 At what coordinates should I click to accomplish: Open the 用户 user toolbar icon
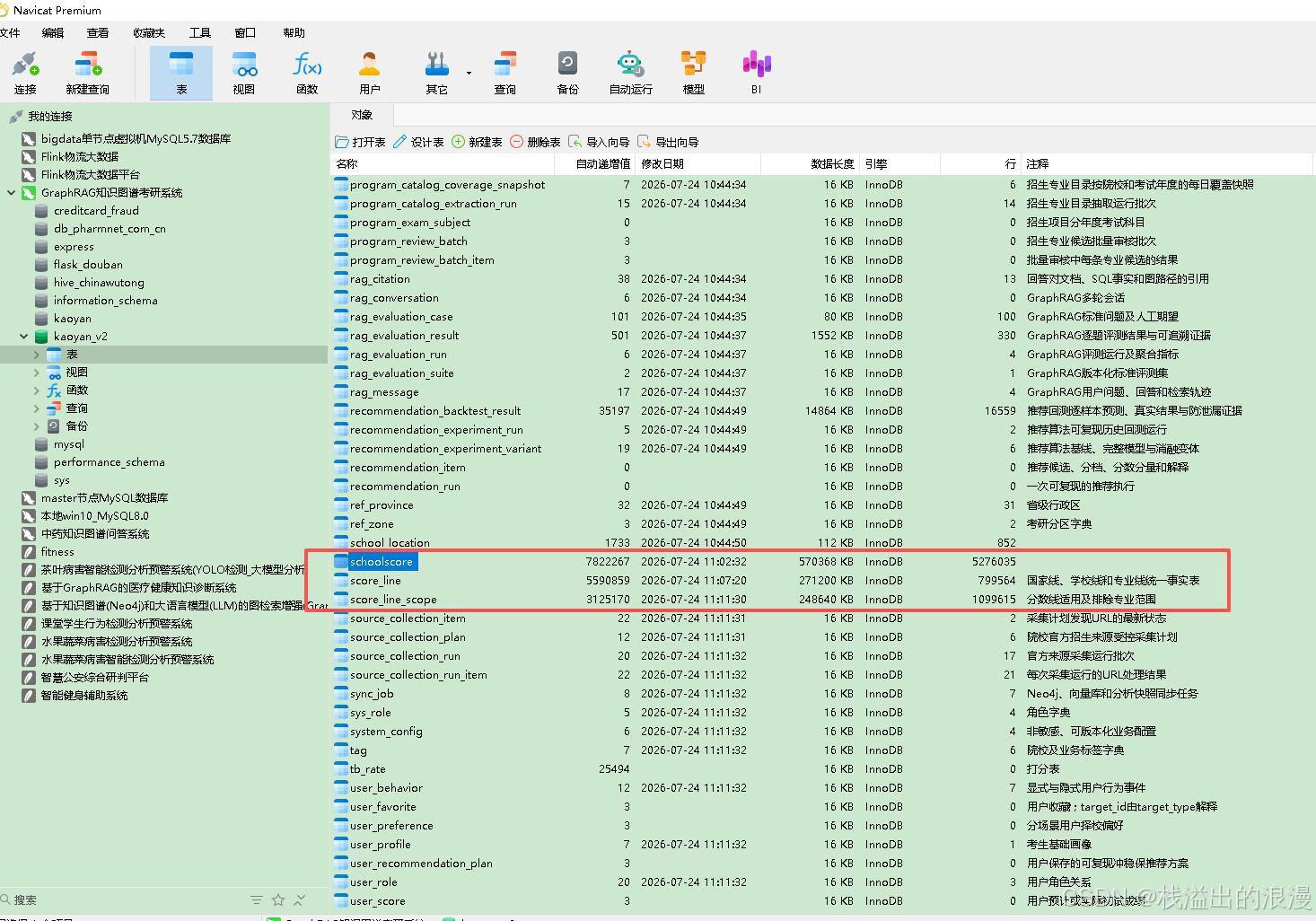coord(370,73)
